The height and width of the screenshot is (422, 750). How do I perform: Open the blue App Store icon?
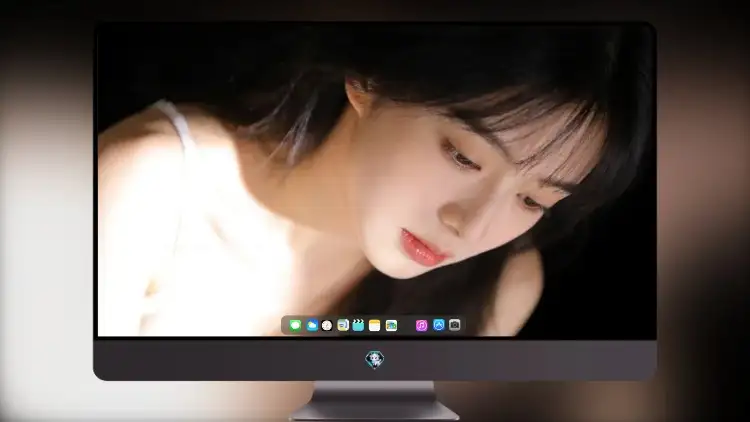click(439, 325)
